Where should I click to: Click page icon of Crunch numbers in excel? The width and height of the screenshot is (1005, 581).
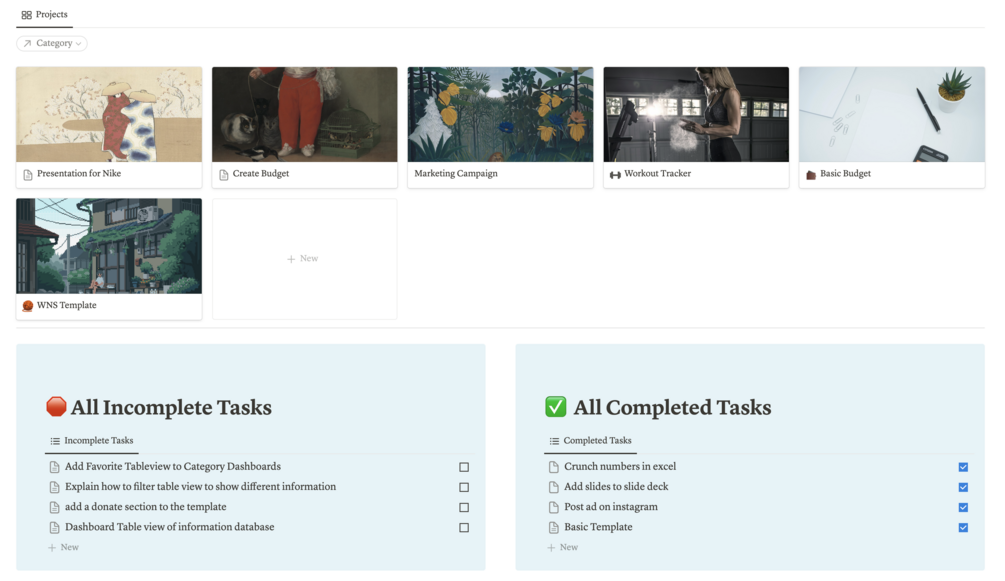(554, 467)
